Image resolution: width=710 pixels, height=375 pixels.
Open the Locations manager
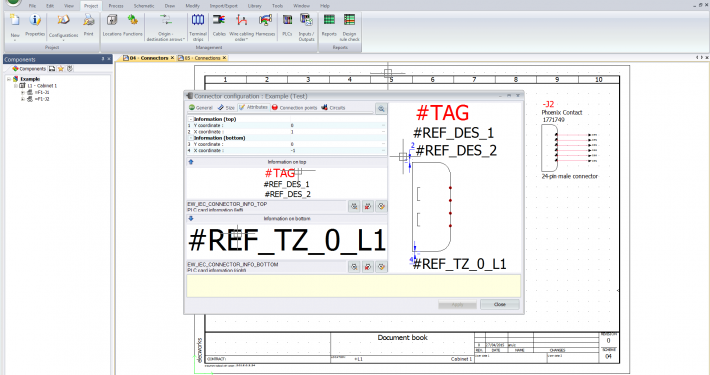click(x=112, y=26)
